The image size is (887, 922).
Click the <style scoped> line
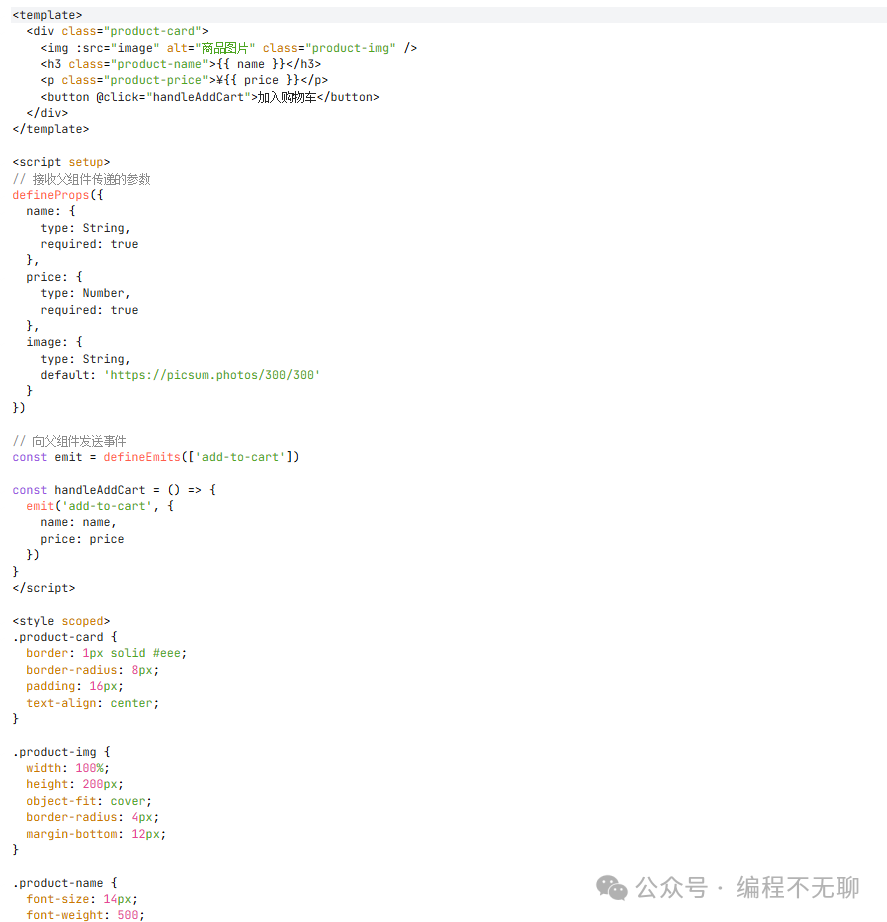click(x=61, y=621)
